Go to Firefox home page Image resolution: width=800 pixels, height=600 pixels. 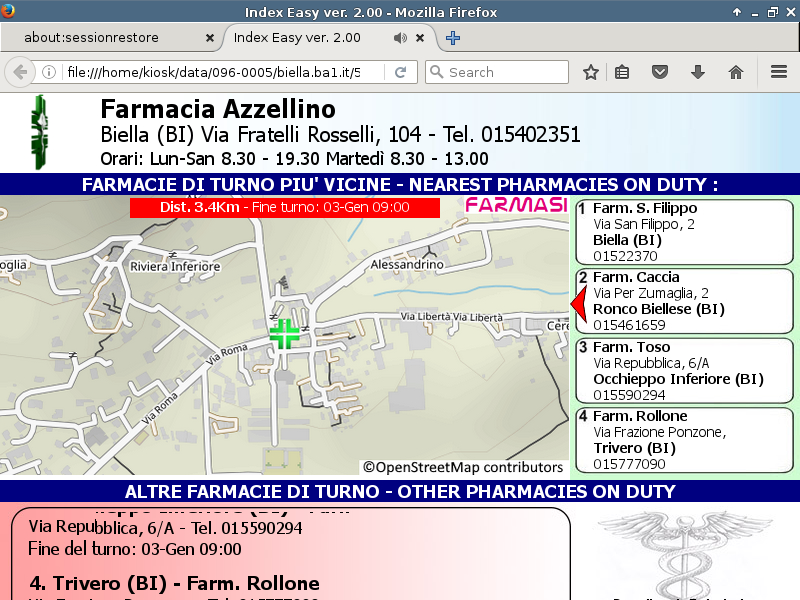click(x=736, y=72)
